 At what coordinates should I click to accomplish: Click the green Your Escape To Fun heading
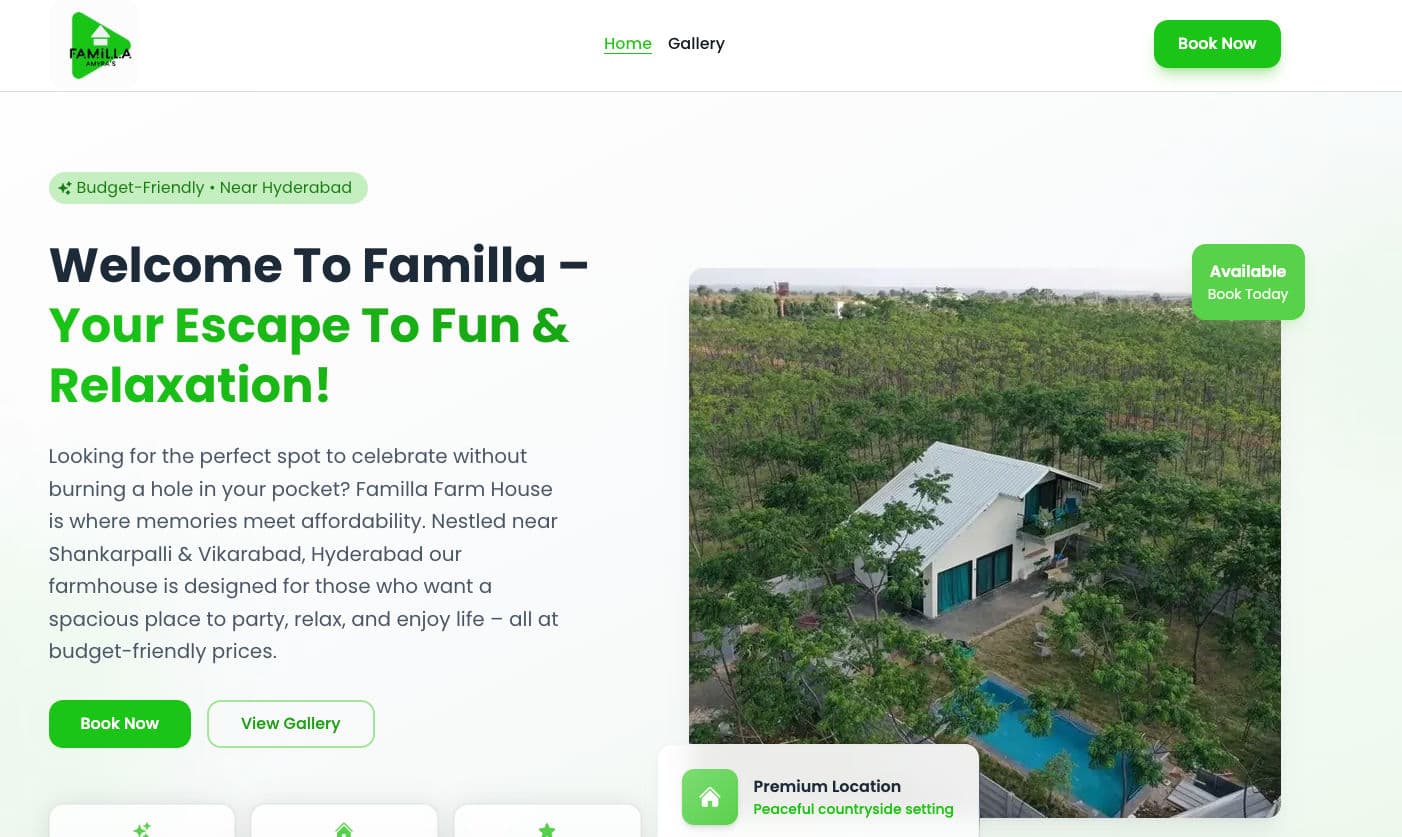point(309,355)
